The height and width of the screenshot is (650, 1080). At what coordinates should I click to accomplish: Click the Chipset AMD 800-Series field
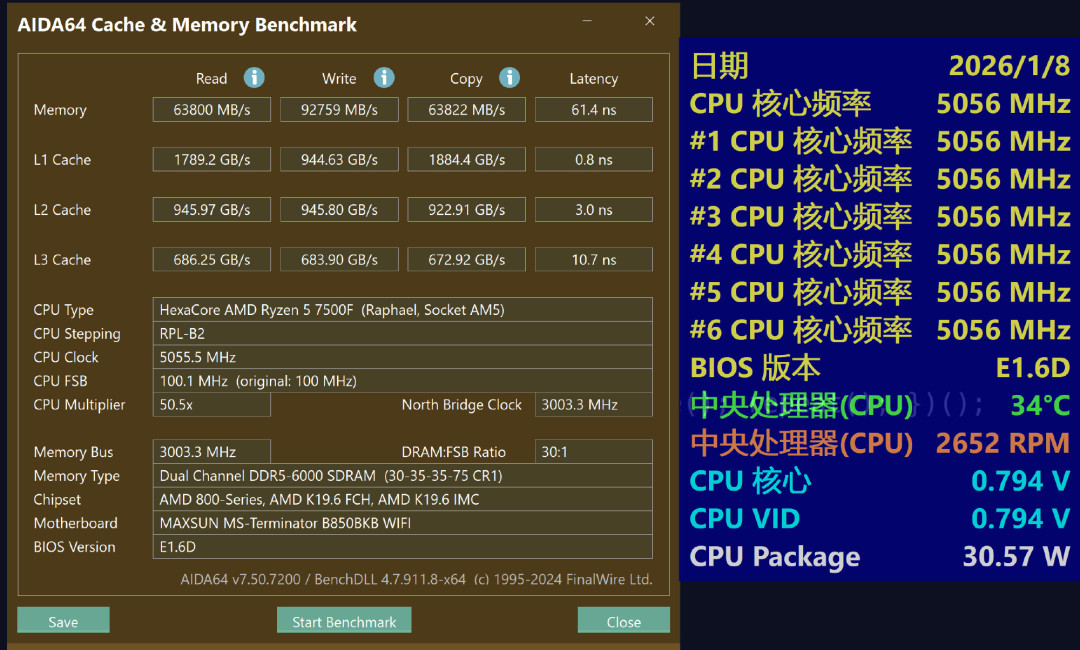pos(402,499)
